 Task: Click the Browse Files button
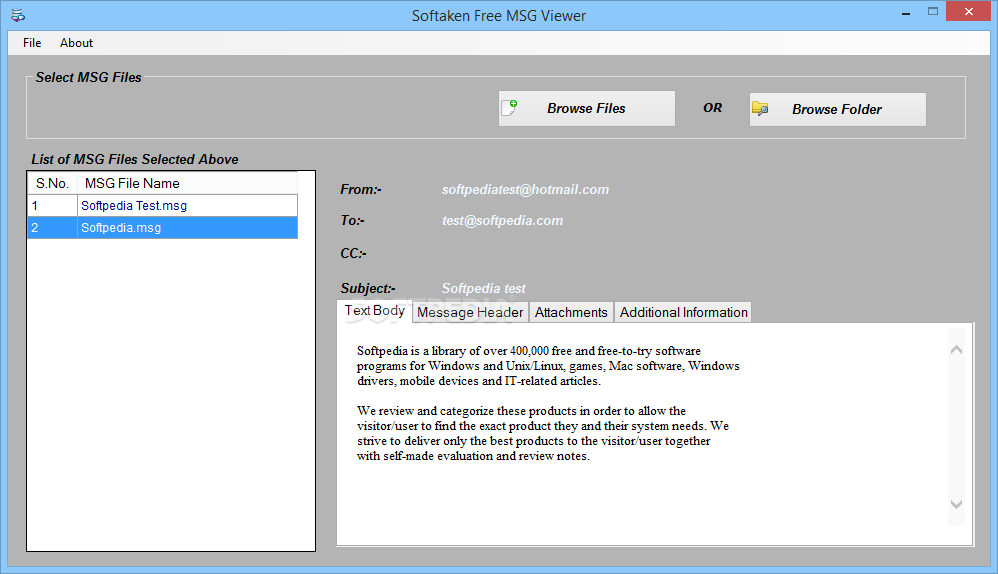[x=587, y=108]
